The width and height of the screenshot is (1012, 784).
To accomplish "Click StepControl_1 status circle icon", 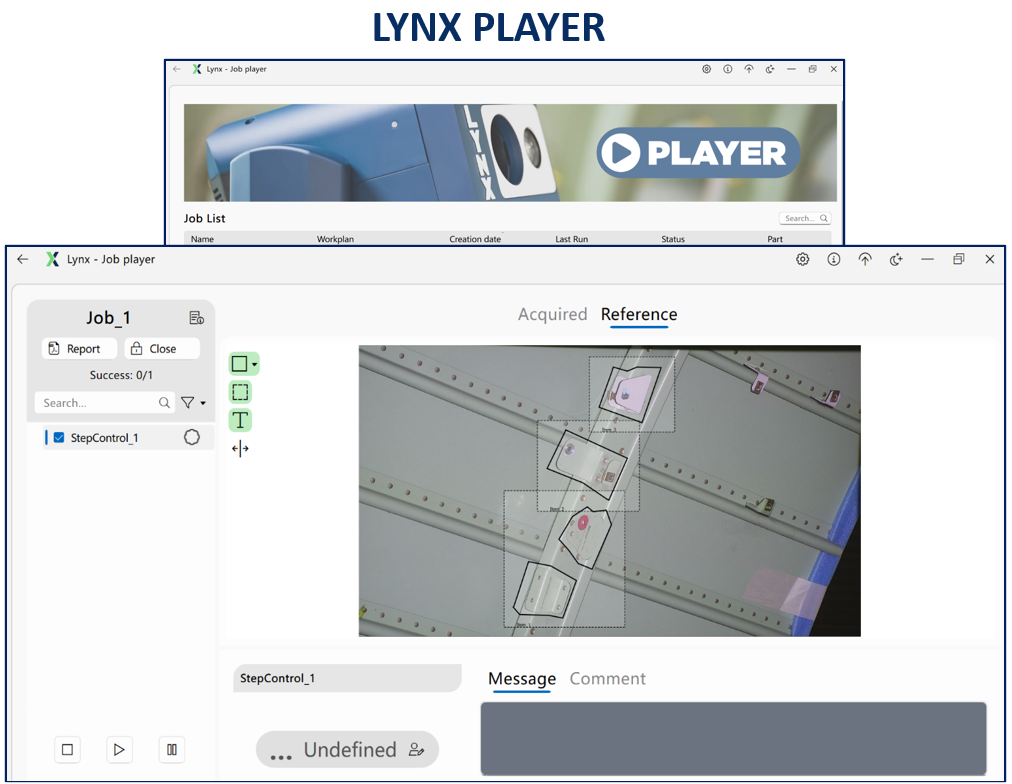I will coord(192,437).
